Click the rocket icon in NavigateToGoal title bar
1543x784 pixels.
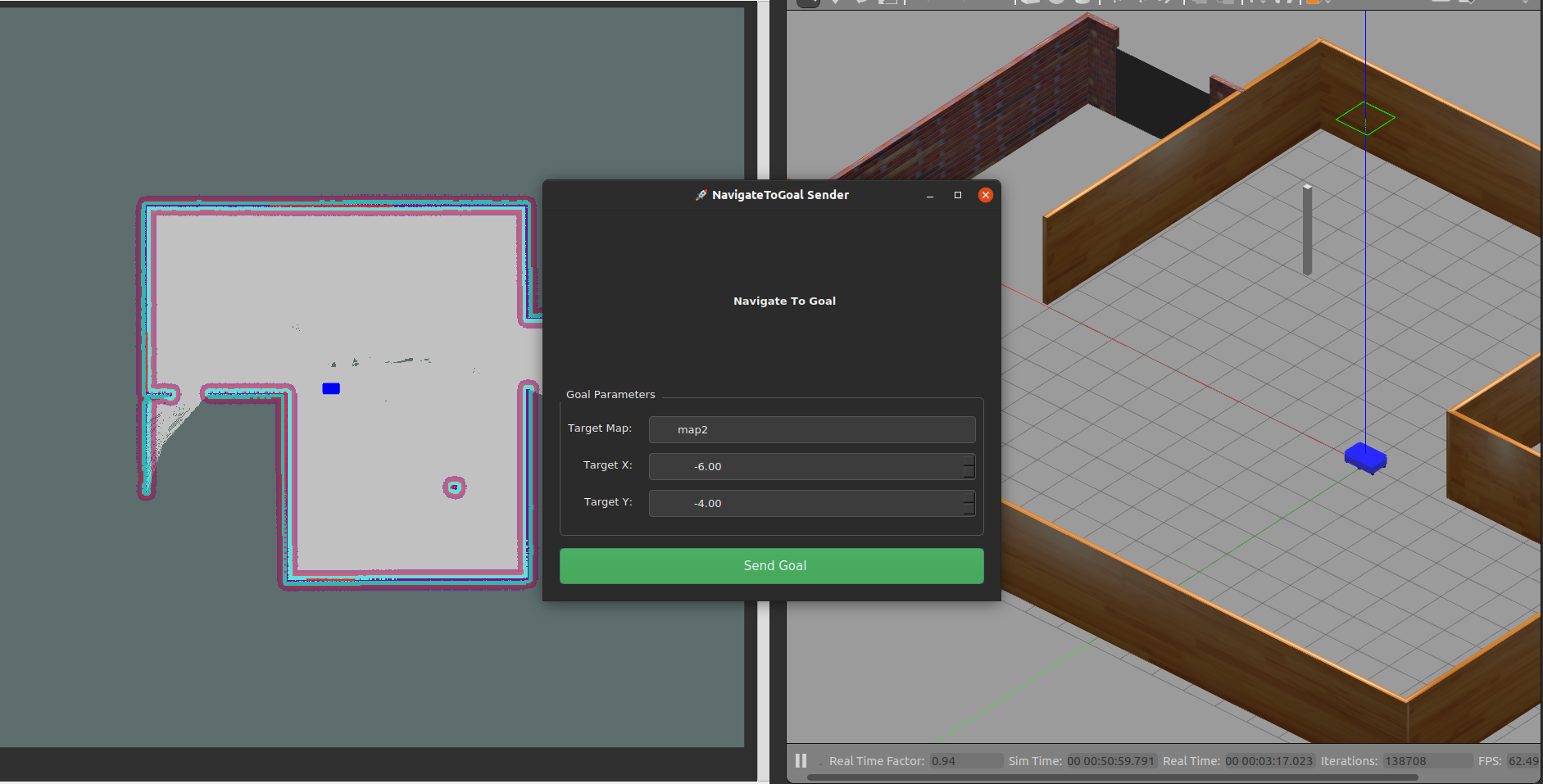click(x=701, y=195)
